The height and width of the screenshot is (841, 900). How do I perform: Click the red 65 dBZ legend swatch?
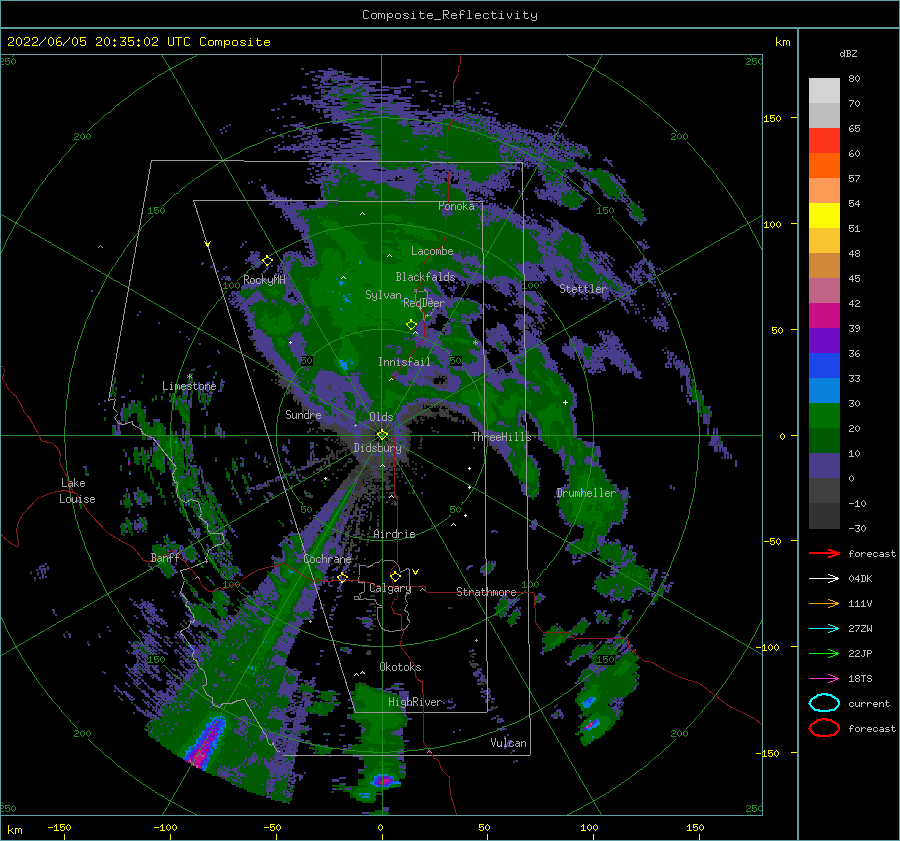(824, 140)
